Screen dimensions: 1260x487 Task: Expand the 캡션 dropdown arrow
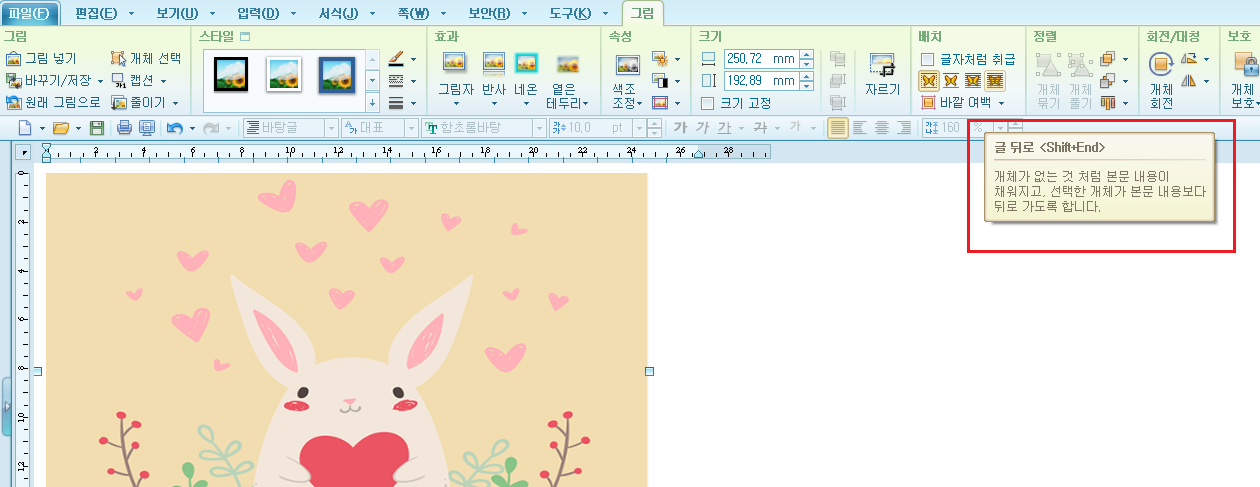tap(164, 80)
